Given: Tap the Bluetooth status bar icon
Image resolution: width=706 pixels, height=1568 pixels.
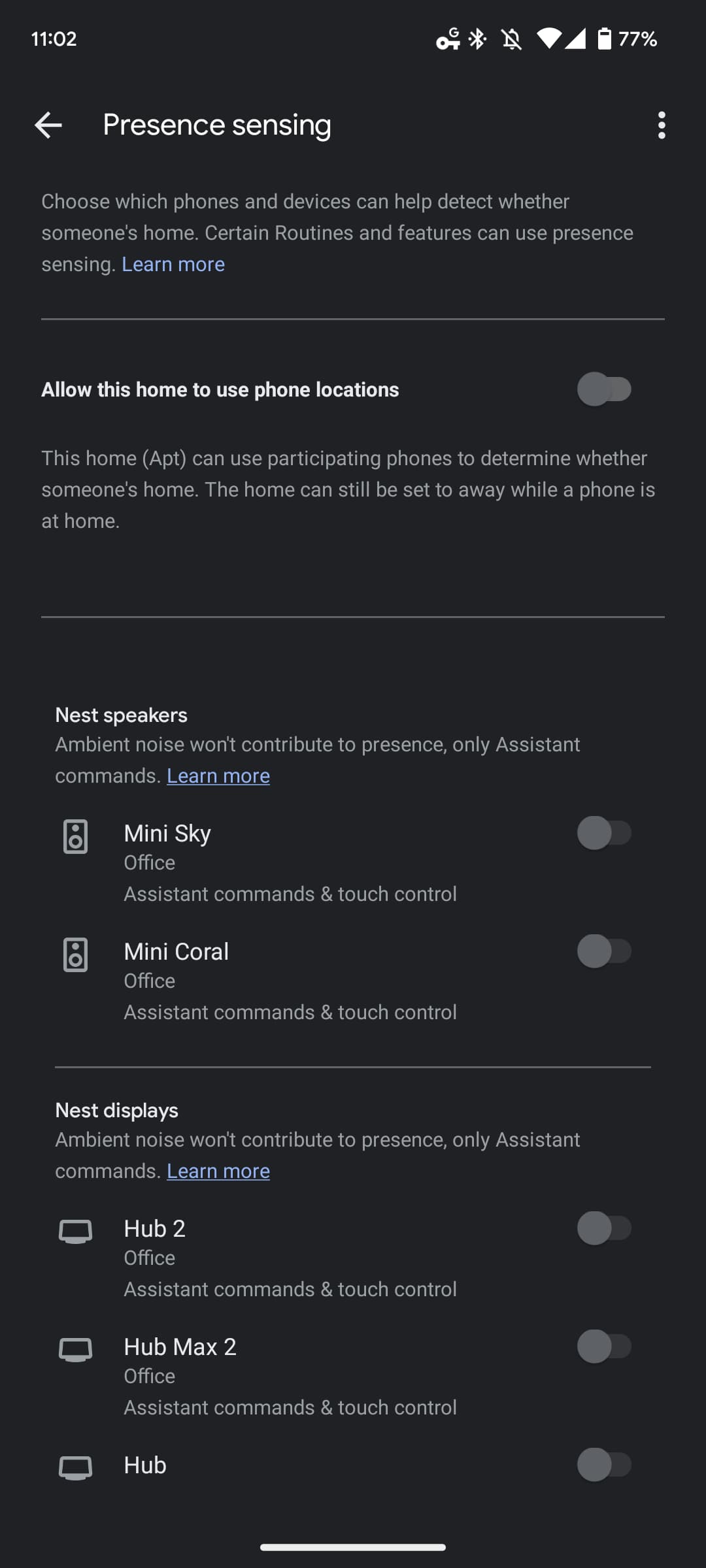Looking at the screenshot, I should pos(478,39).
